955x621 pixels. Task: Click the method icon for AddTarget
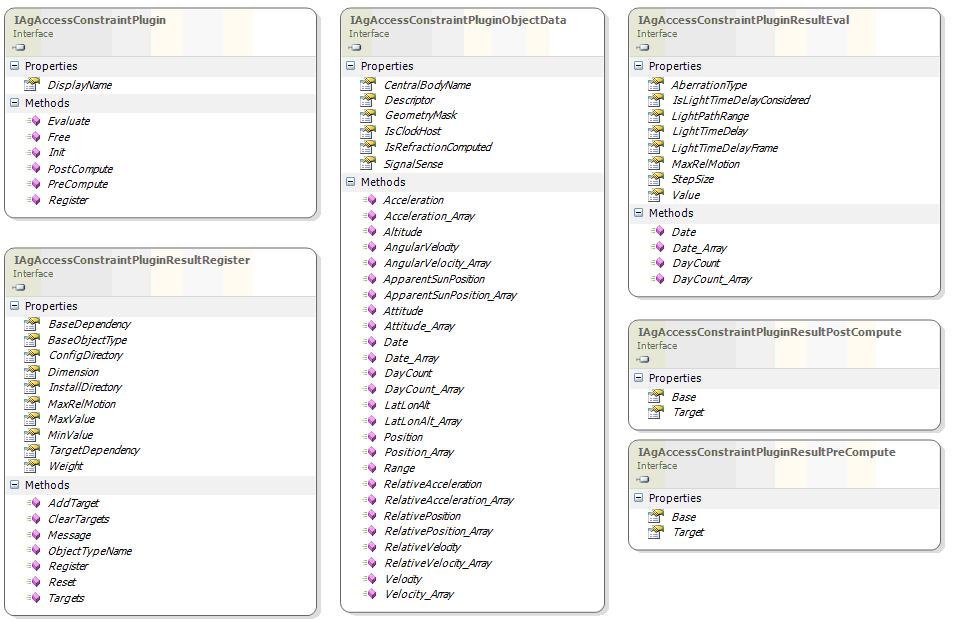[33, 503]
